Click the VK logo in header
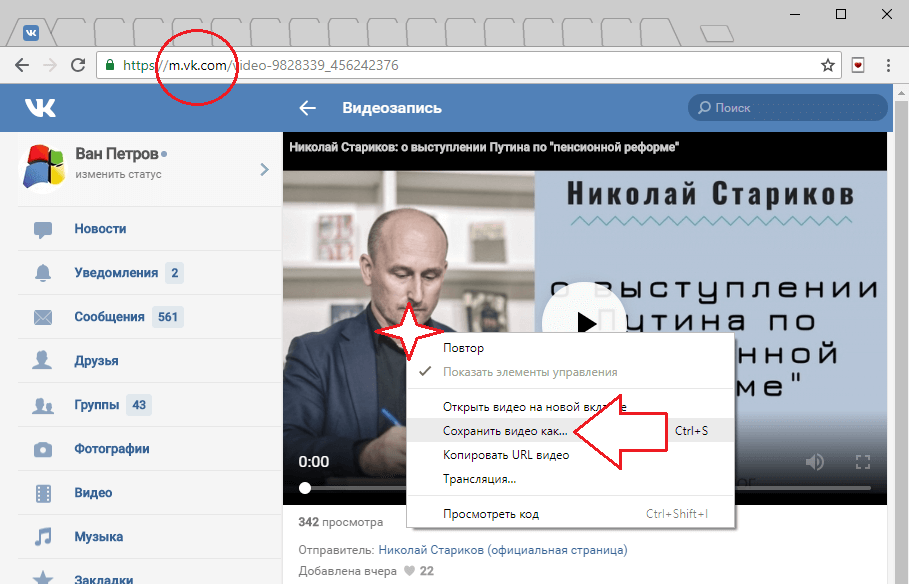The width and height of the screenshot is (909, 584). [40, 108]
